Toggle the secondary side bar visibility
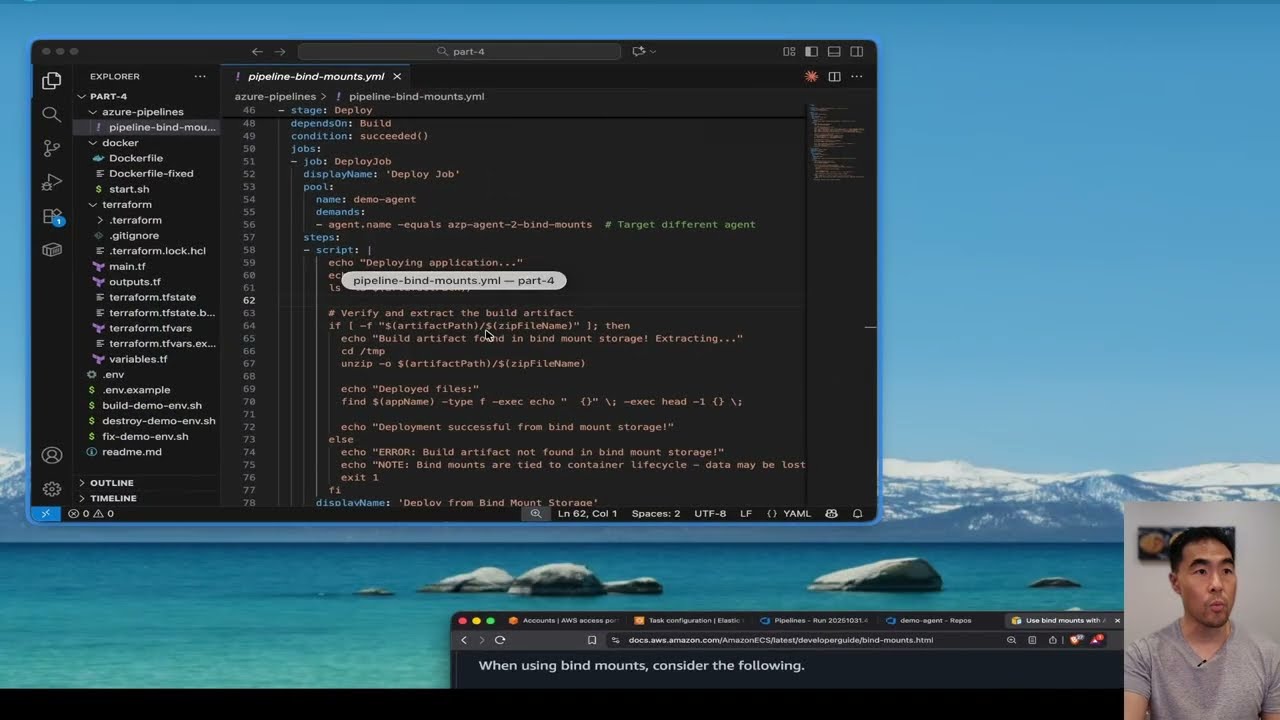This screenshot has width=1280, height=720. click(857, 51)
